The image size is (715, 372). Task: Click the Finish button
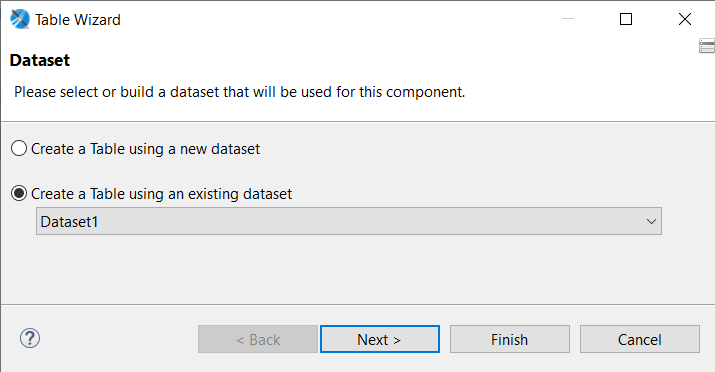point(510,339)
